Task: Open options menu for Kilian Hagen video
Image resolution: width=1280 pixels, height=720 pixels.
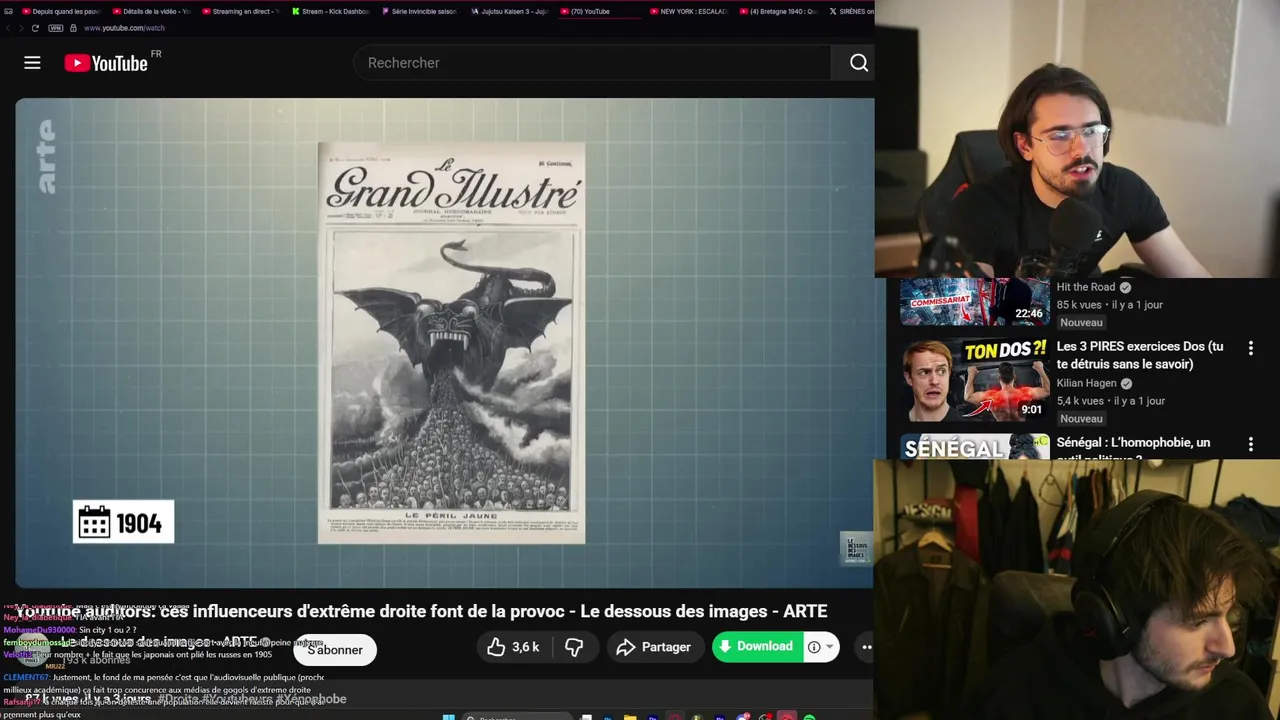Action: coord(1250,348)
